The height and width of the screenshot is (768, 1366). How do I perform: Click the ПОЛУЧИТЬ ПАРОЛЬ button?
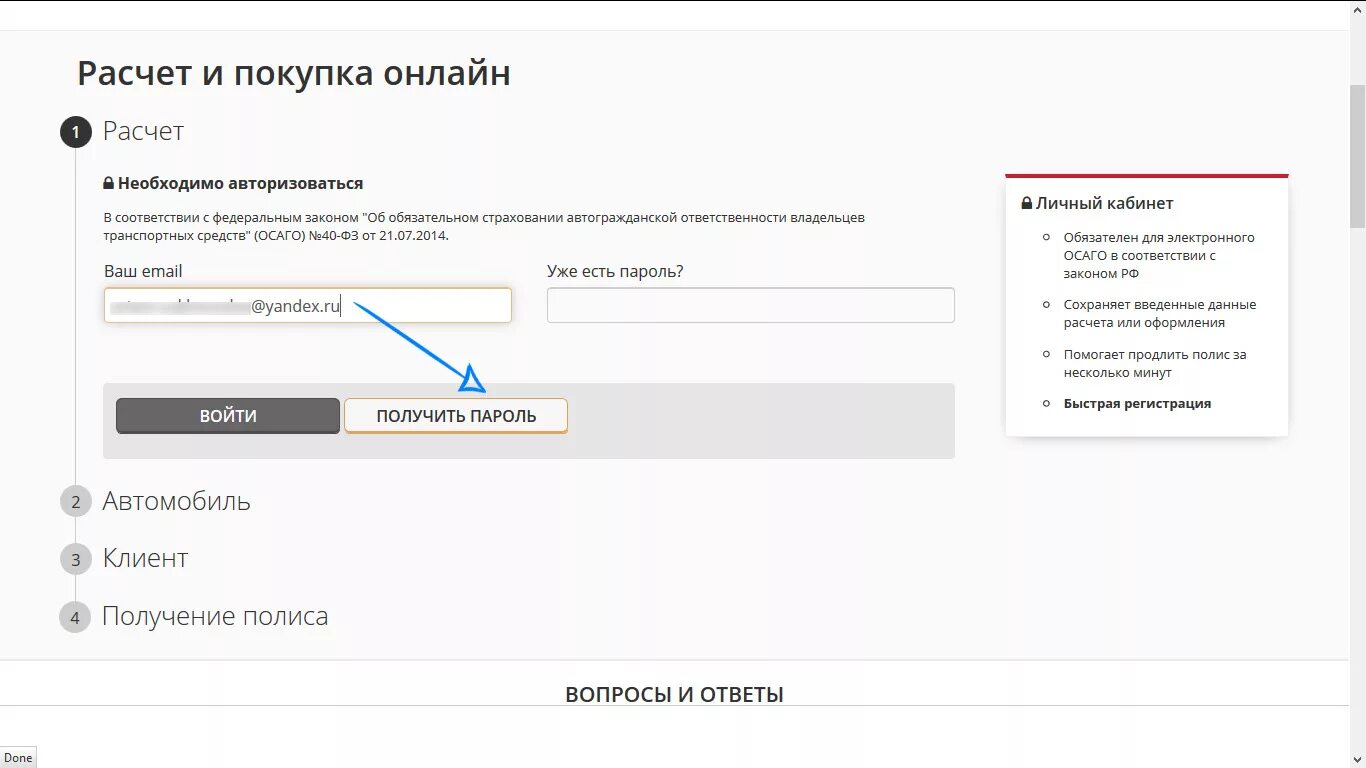pos(456,416)
